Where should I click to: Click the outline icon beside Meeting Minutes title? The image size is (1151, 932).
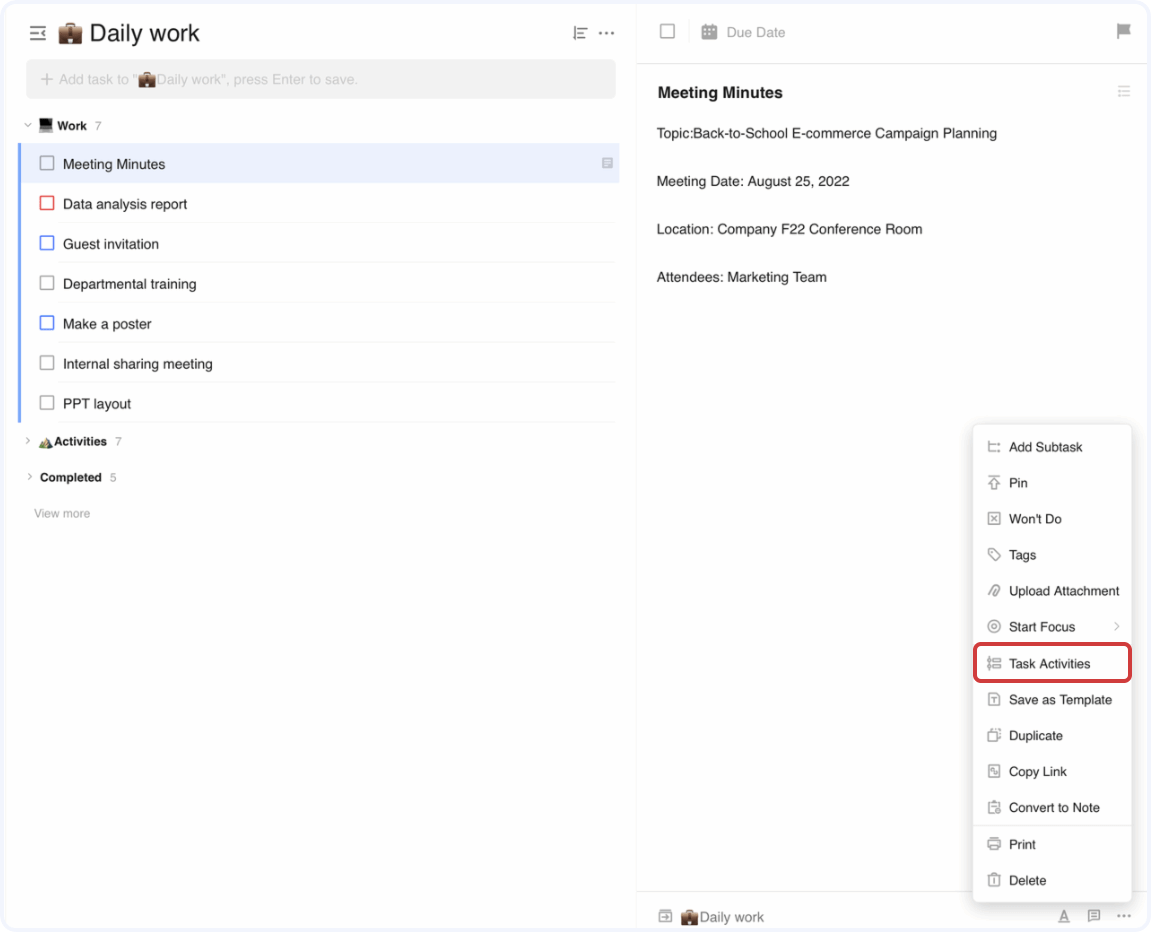[1124, 92]
